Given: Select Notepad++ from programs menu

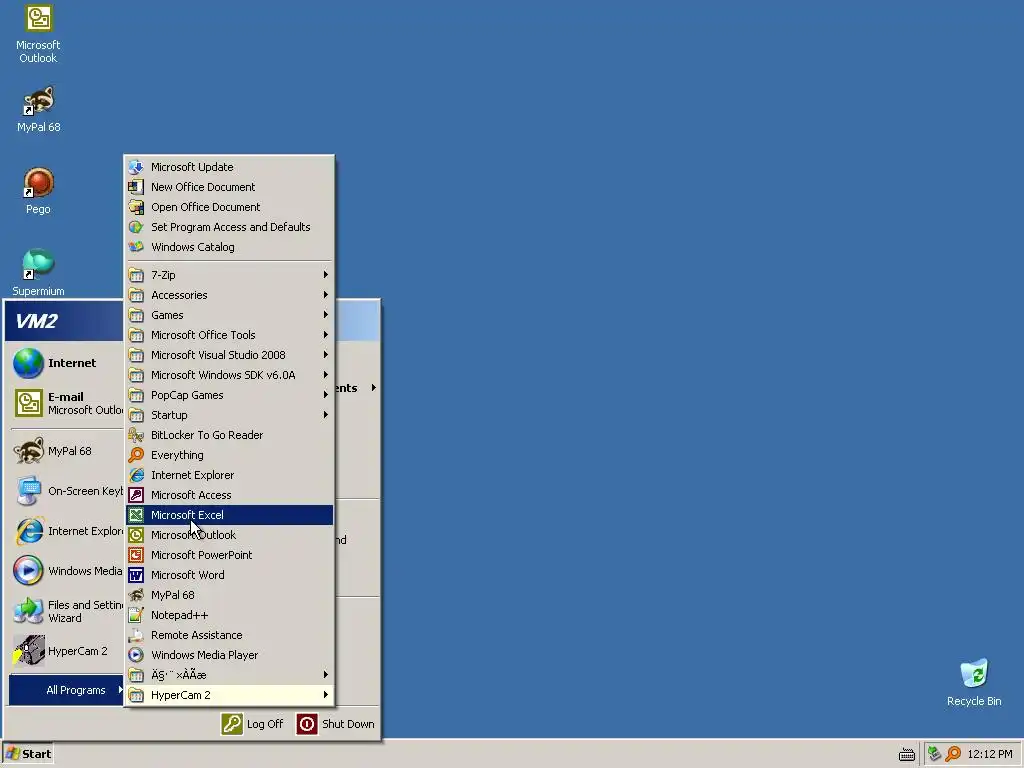Looking at the screenshot, I should tap(229, 615).
